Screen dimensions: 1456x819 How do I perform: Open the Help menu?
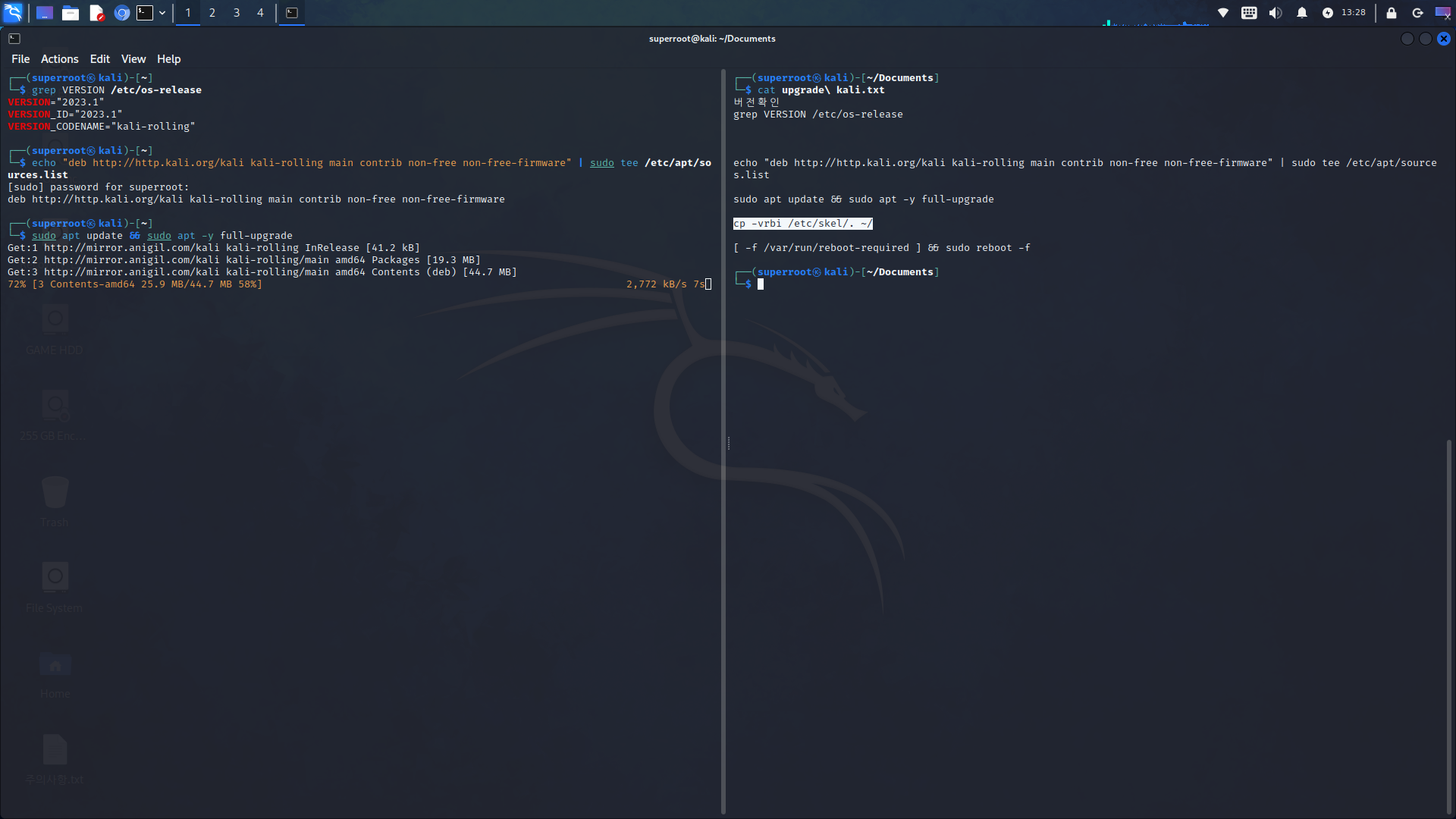tap(168, 59)
